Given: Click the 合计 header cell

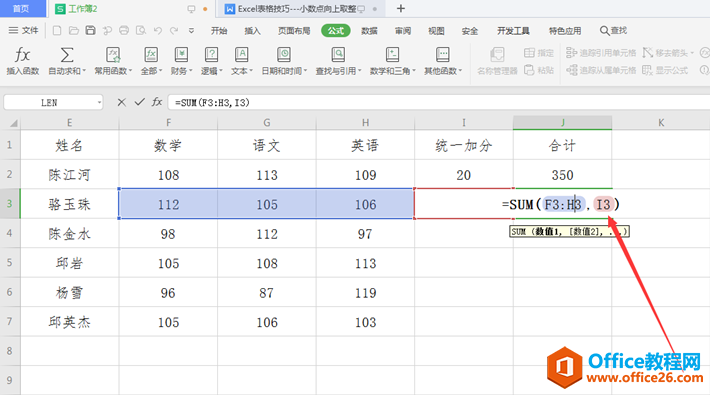Looking at the screenshot, I should click(x=562, y=145).
